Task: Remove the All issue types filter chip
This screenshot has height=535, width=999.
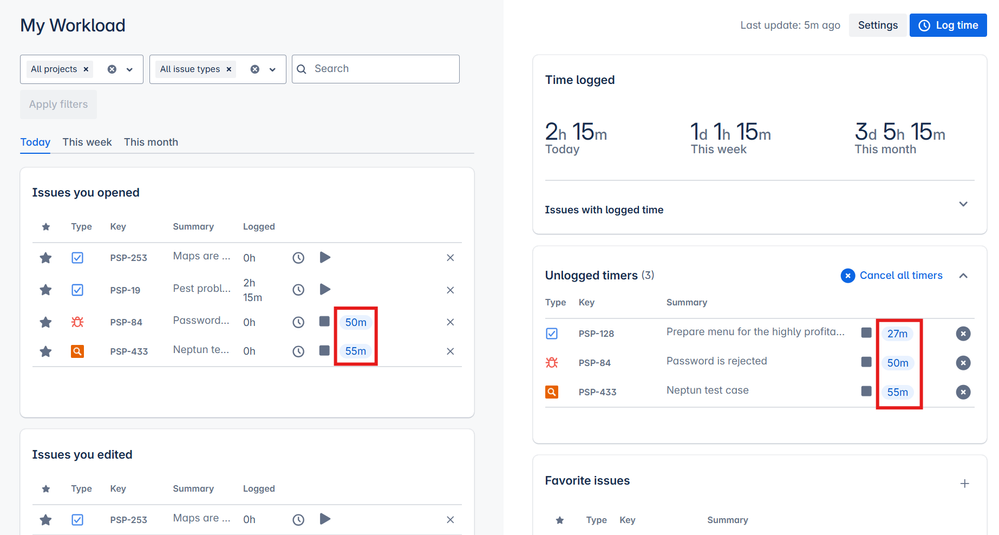Action: [229, 69]
